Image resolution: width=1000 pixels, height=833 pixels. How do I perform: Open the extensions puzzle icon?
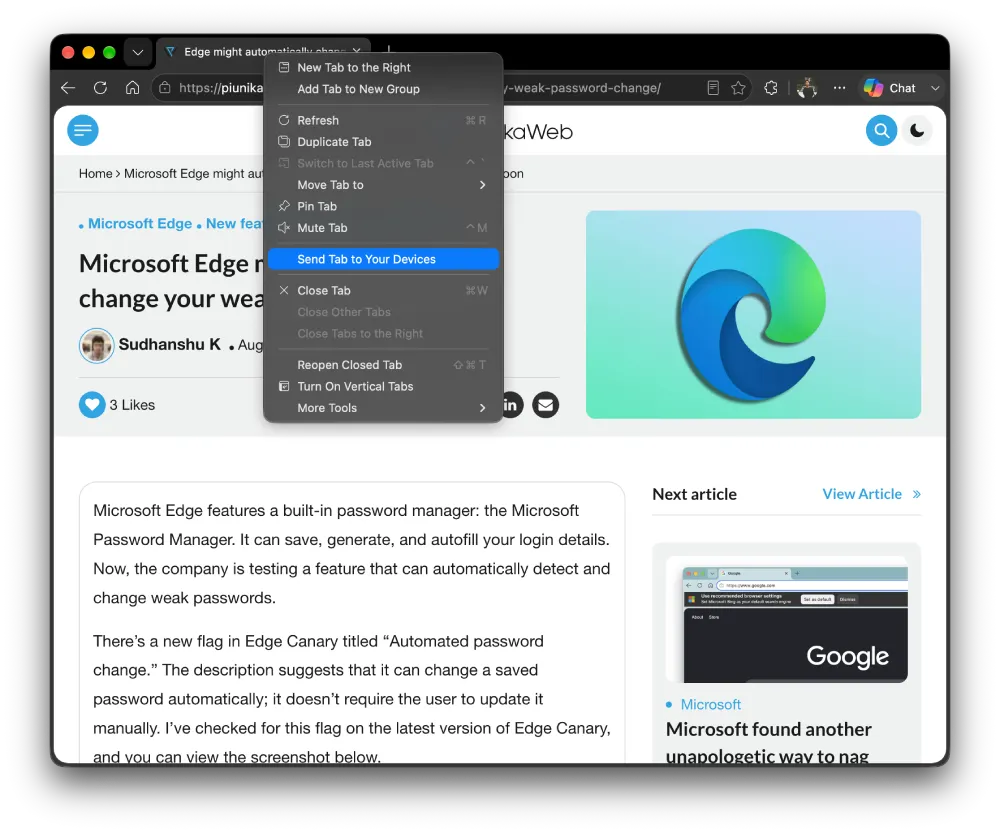coord(771,88)
